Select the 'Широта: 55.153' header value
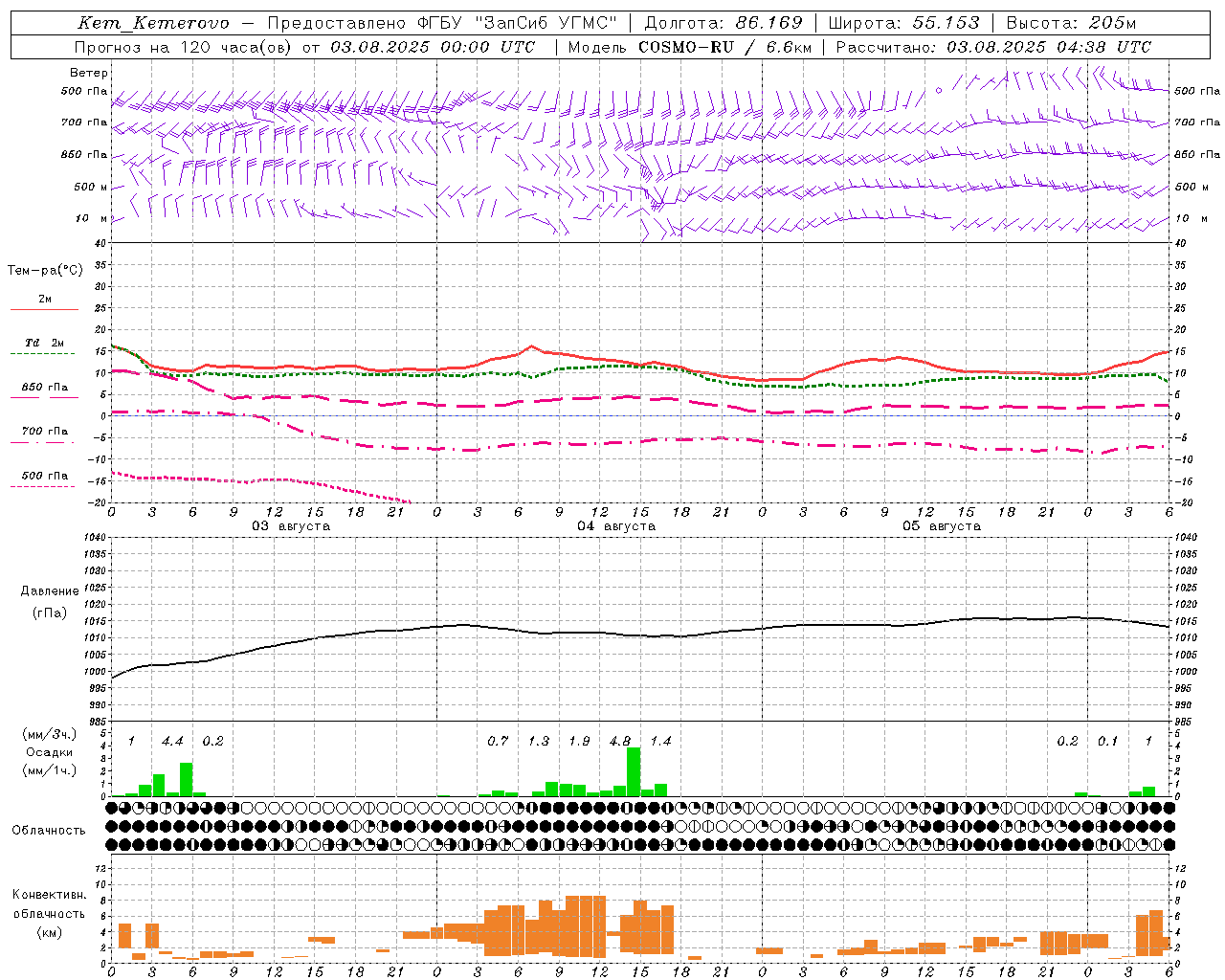1225x980 pixels. coord(903,23)
